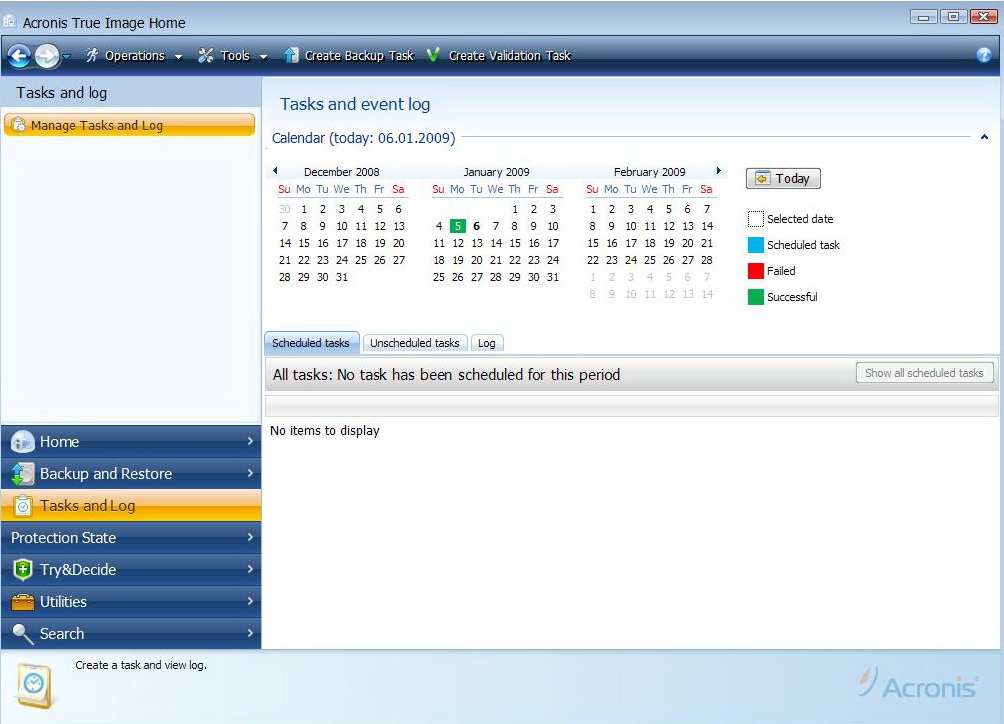Open Protection State section

coord(131,538)
